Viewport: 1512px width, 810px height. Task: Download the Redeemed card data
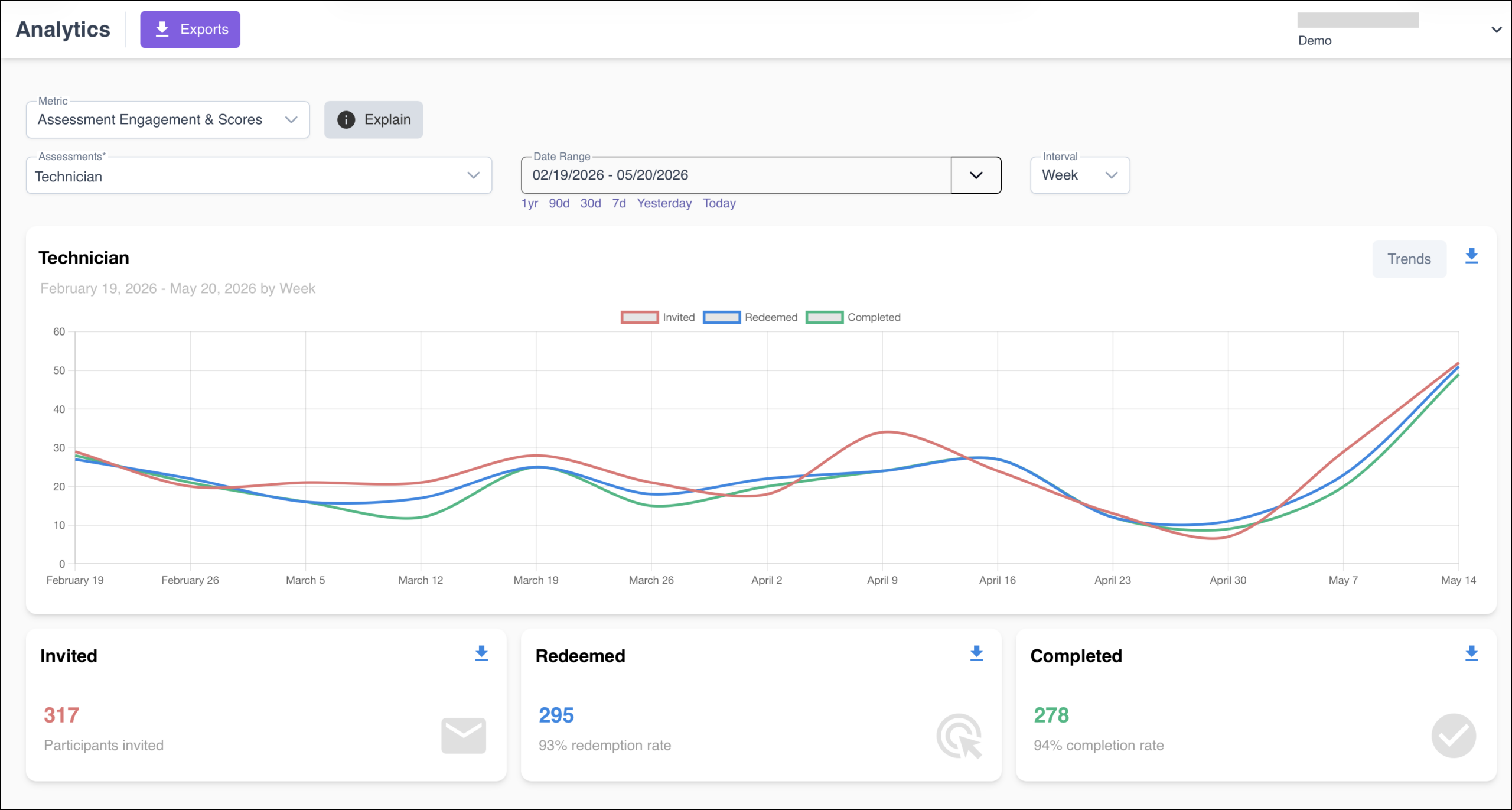[976, 653]
